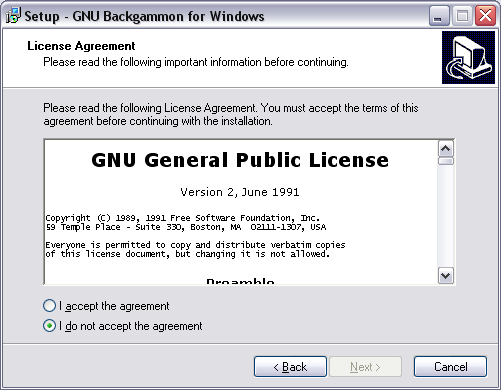Click the 'I accept the agreement' label text
501x390 pixels.
(x=114, y=306)
